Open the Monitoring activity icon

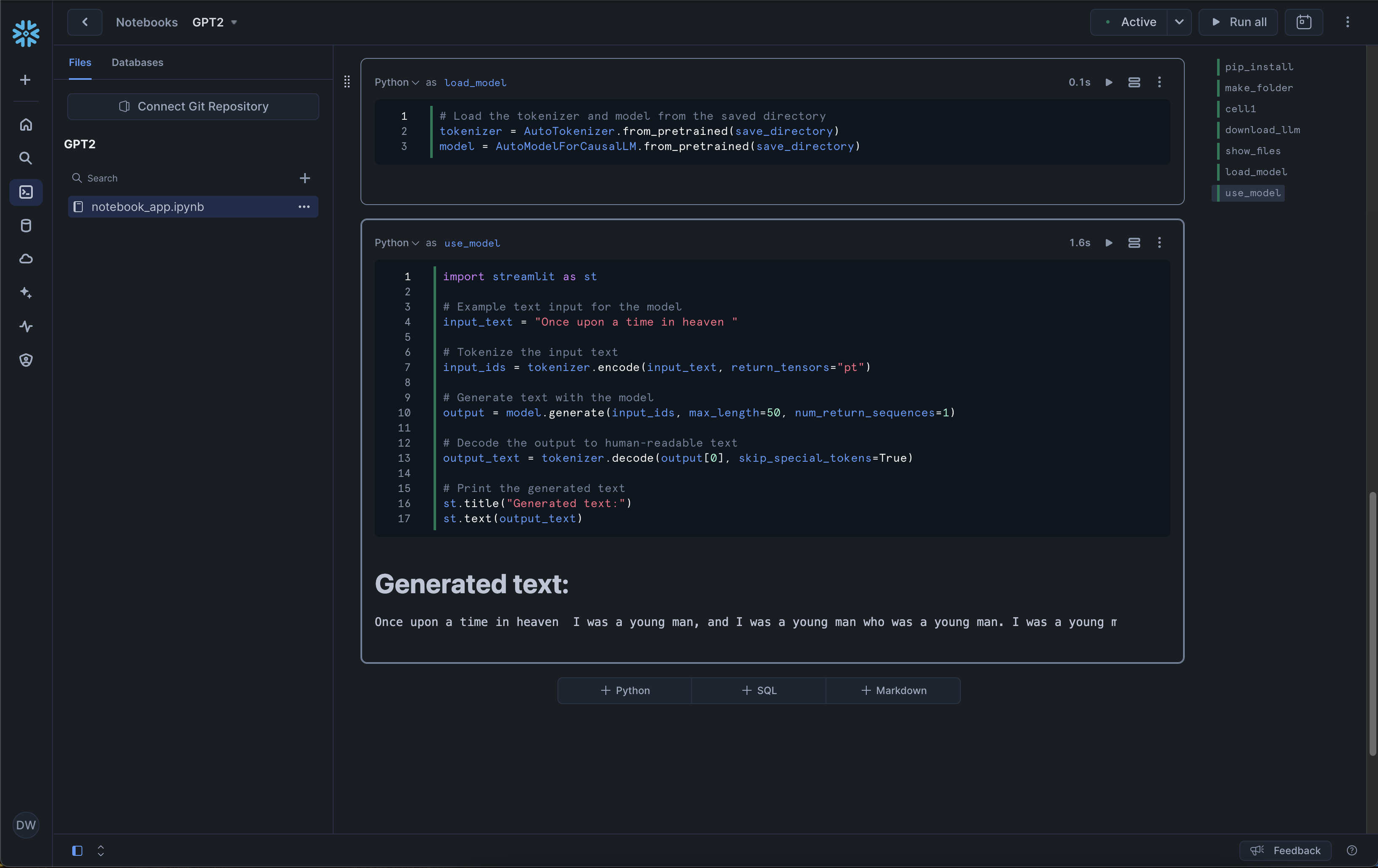tap(26, 326)
